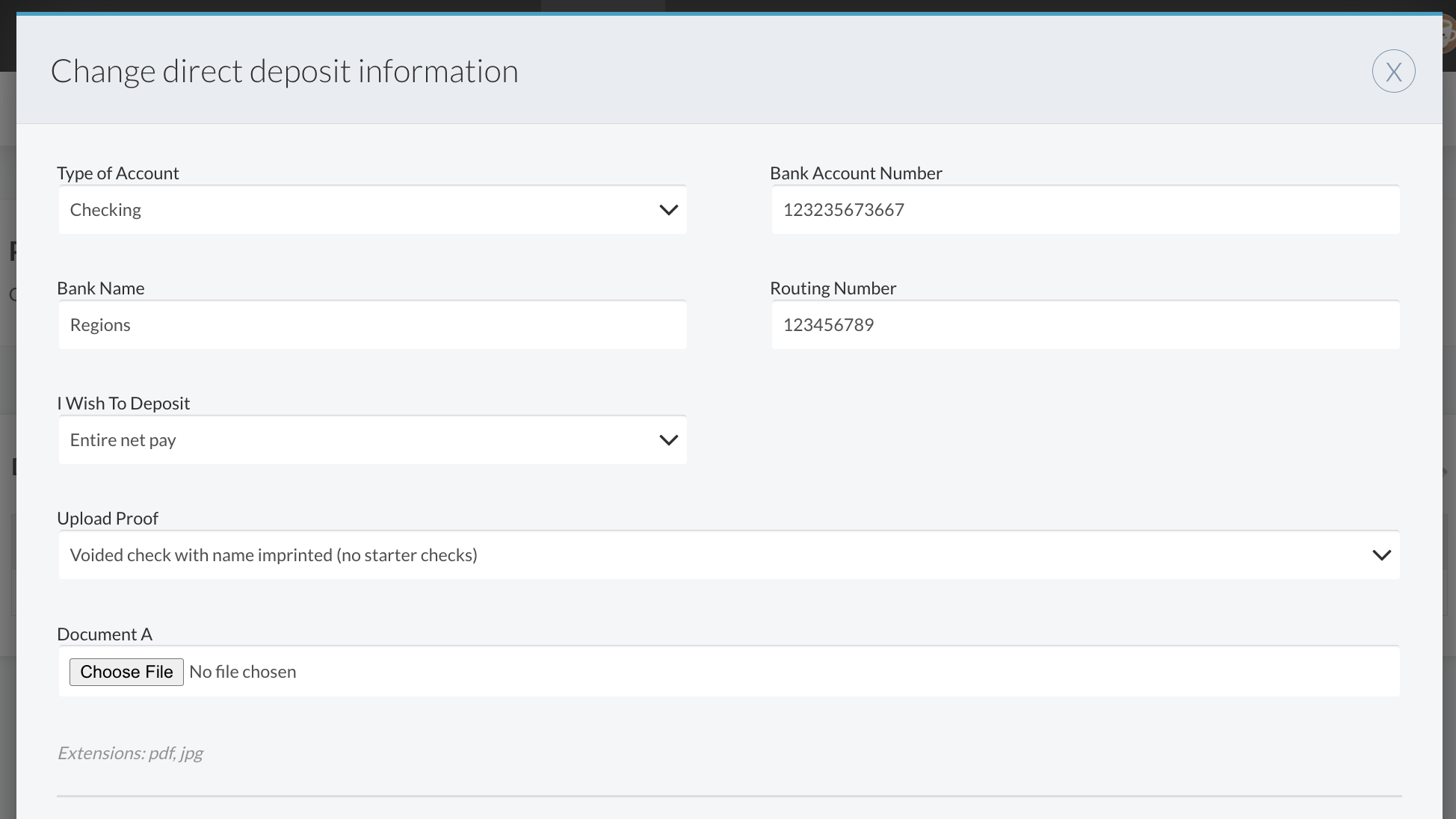Click the Document A label
The height and width of the screenshot is (819, 1456).
click(x=105, y=634)
